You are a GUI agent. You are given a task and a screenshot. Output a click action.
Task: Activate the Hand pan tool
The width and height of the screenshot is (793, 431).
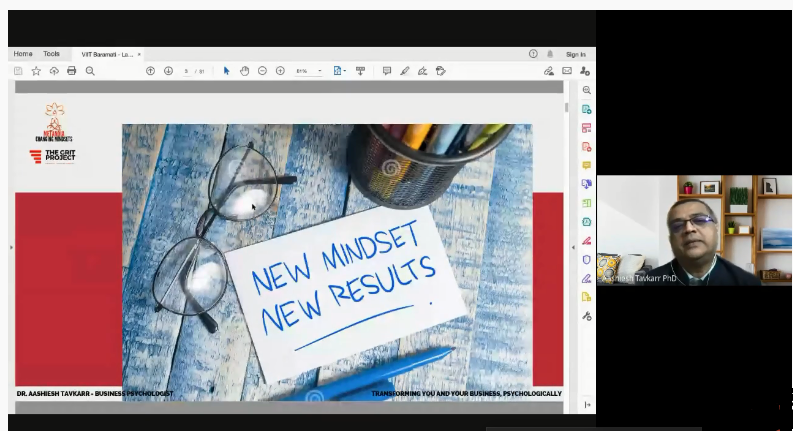[244, 71]
